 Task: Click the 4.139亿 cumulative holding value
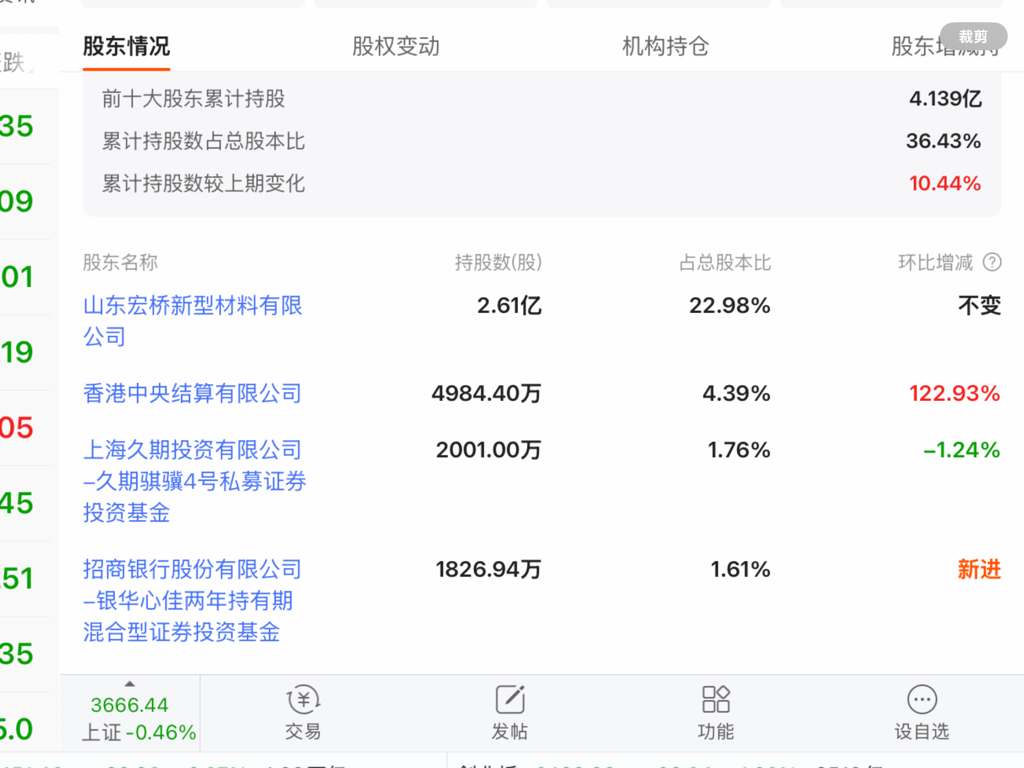point(946,99)
